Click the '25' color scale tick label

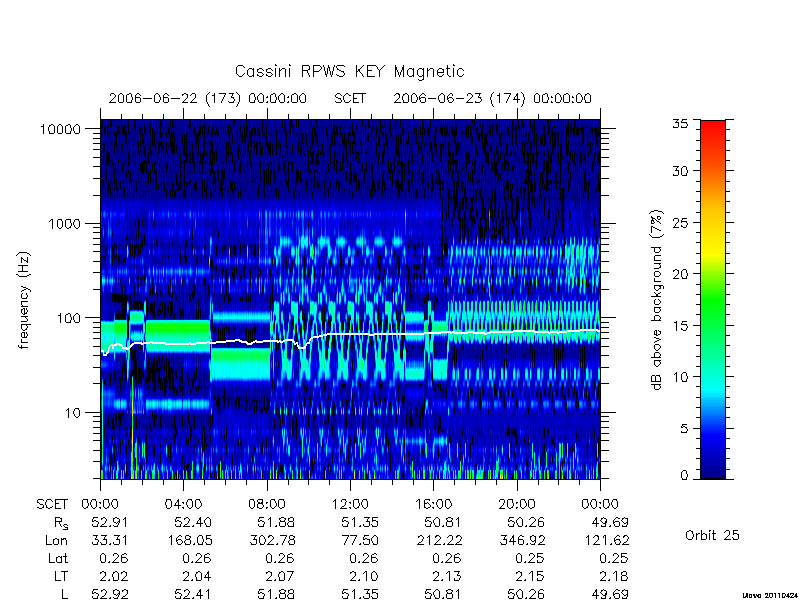[680, 222]
